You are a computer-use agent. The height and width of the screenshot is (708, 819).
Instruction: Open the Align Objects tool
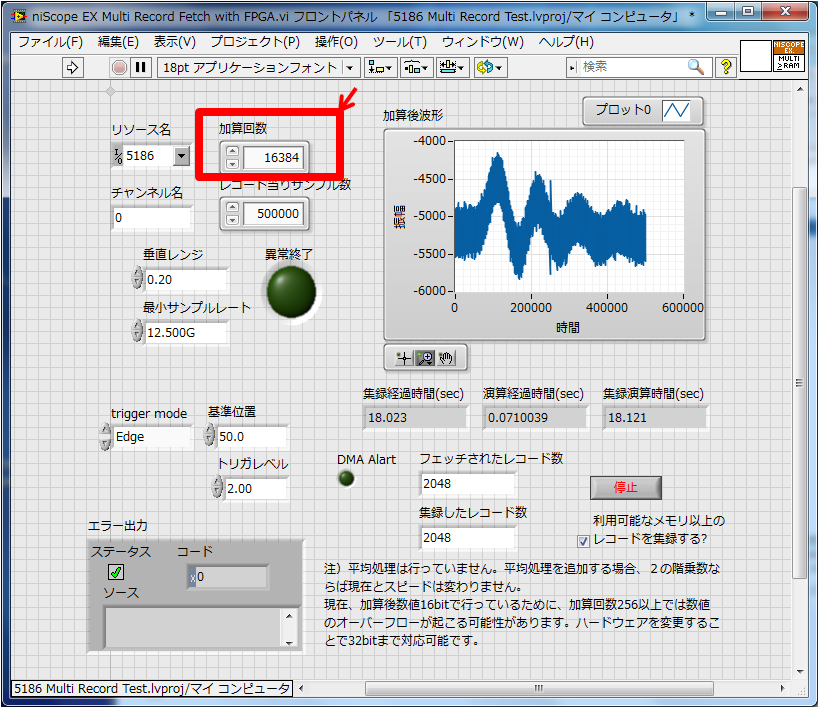380,67
